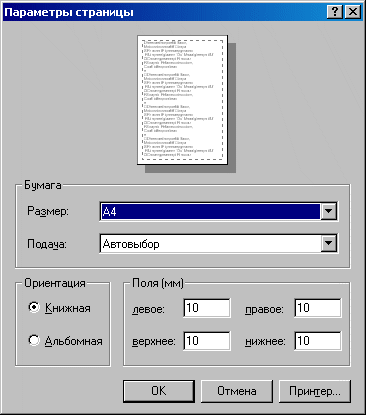Viewport: 367px width, 416px height.
Task: Select the Альбомная orientation radio button
Action: (34, 340)
